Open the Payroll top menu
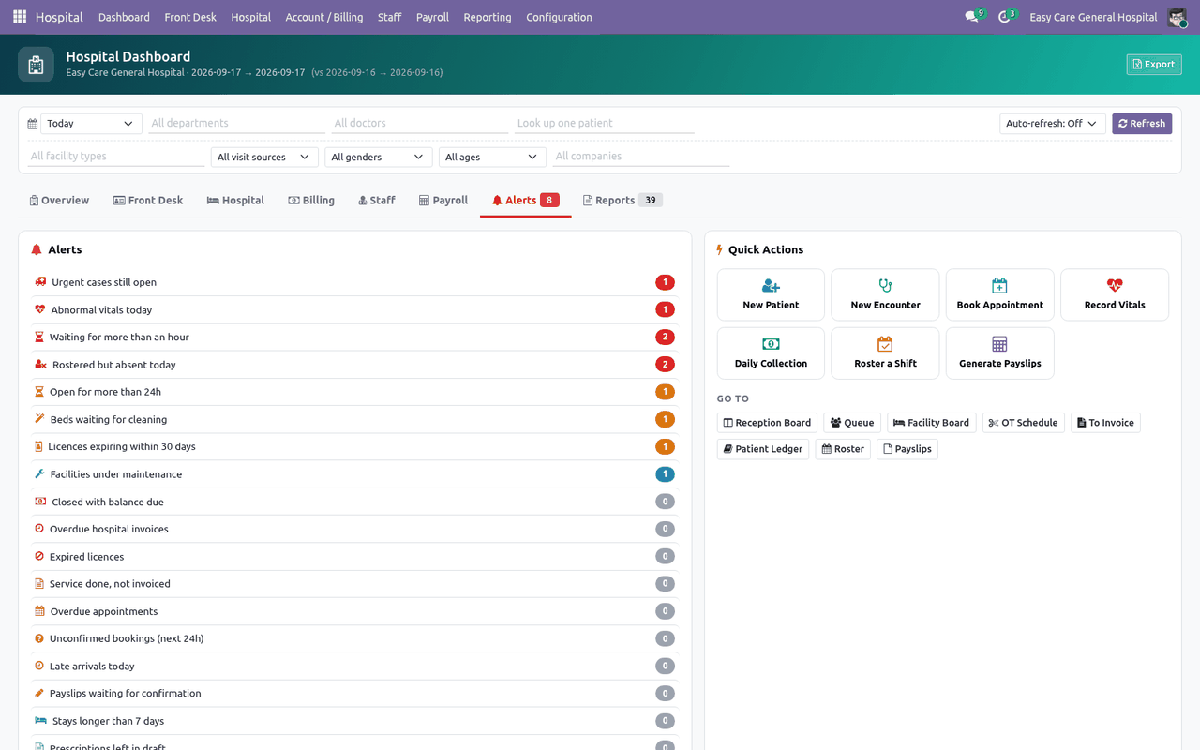The width and height of the screenshot is (1200, 750). point(432,17)
